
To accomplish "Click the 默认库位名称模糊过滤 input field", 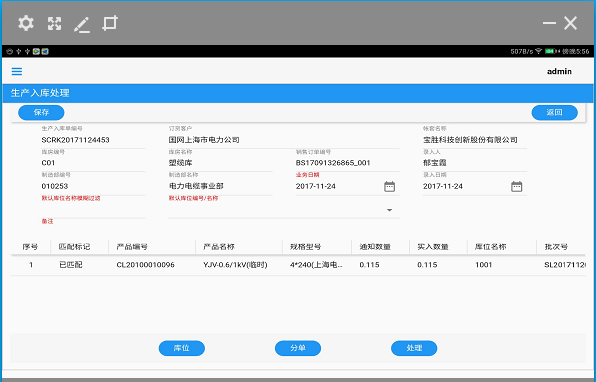I will (x=93, y=210).
